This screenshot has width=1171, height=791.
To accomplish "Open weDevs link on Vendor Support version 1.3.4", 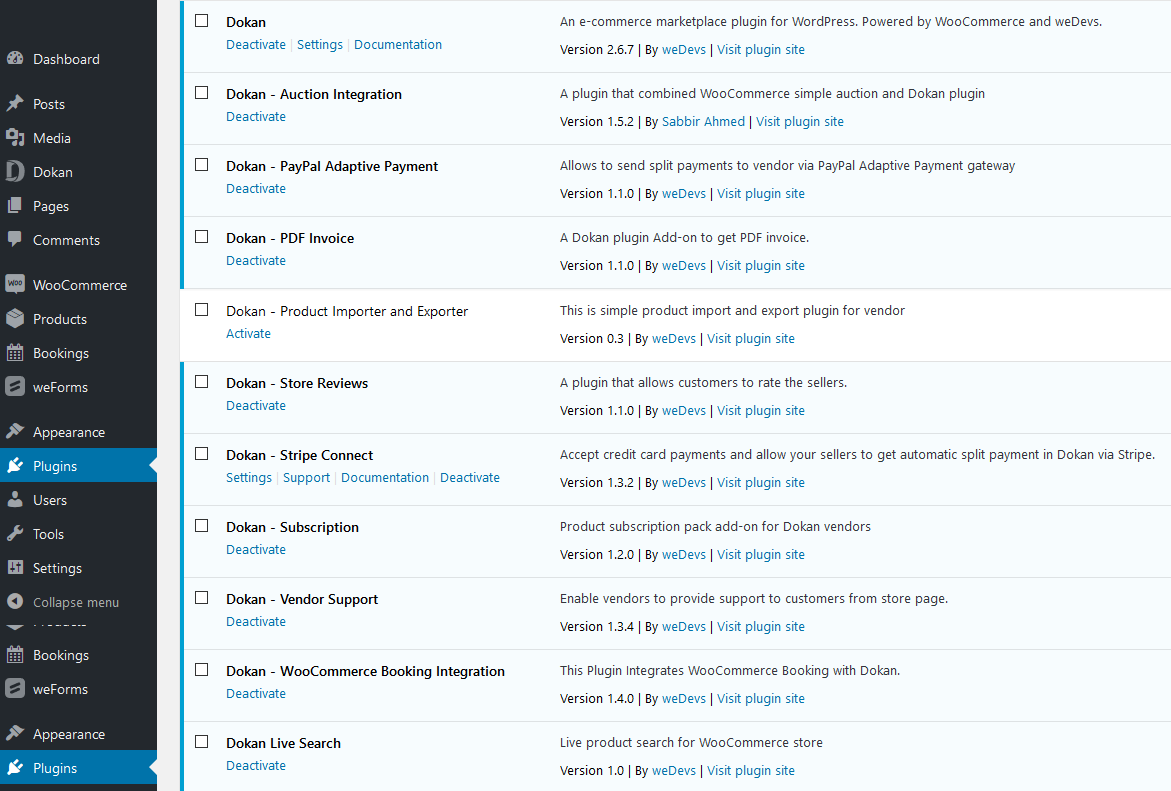I will 683,627.
